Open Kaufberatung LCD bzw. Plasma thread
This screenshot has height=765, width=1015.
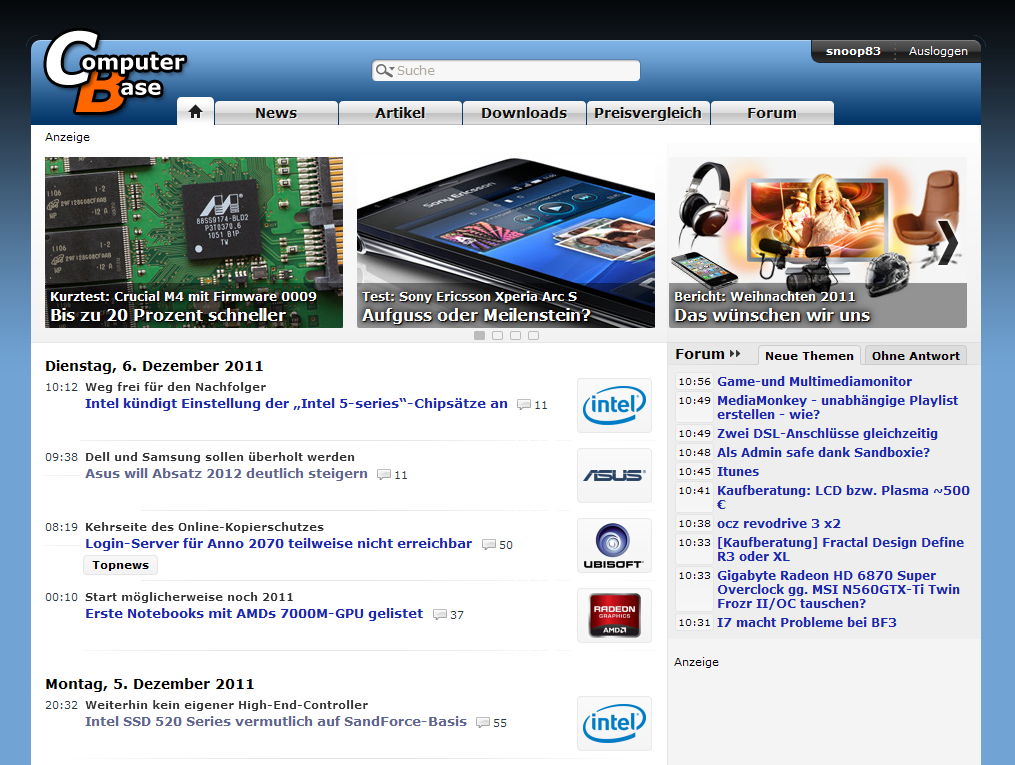(x=843, y=497)
